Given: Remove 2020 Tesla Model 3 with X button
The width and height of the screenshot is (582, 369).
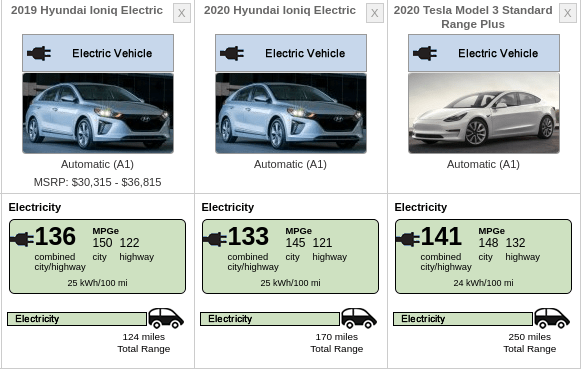Looking at the screenshot, I should [x=568, y=13].
